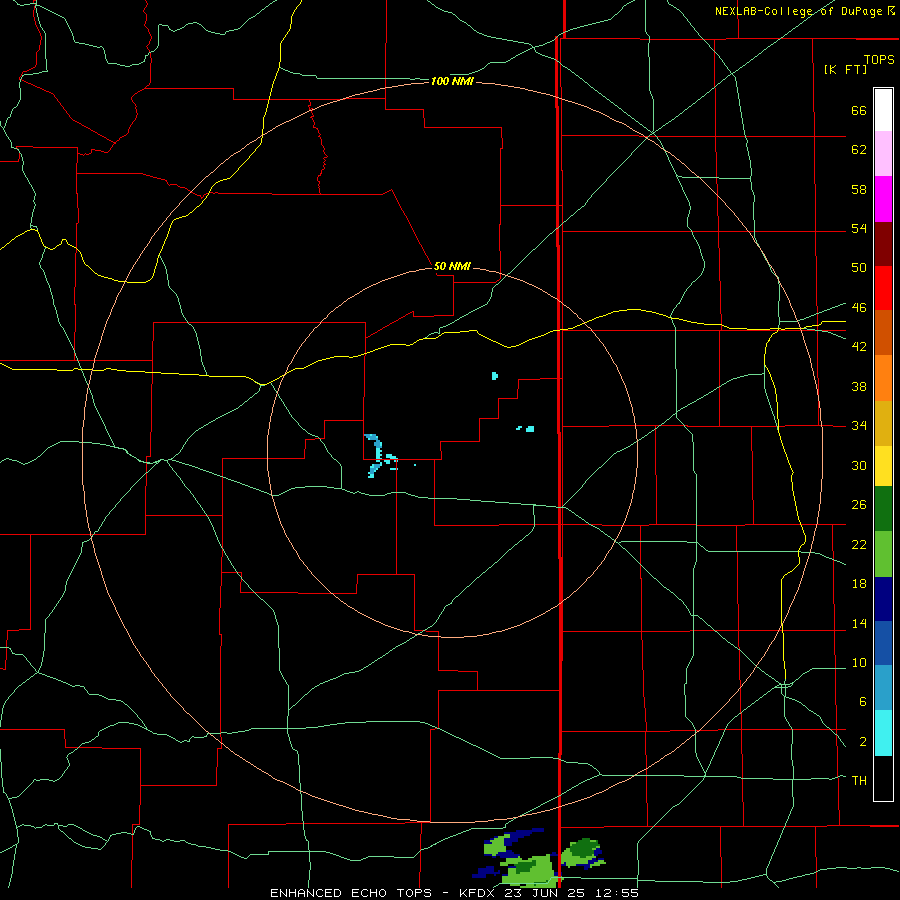Select the dark green legend block
Screen dimensions: 900x900
point(883,509)
